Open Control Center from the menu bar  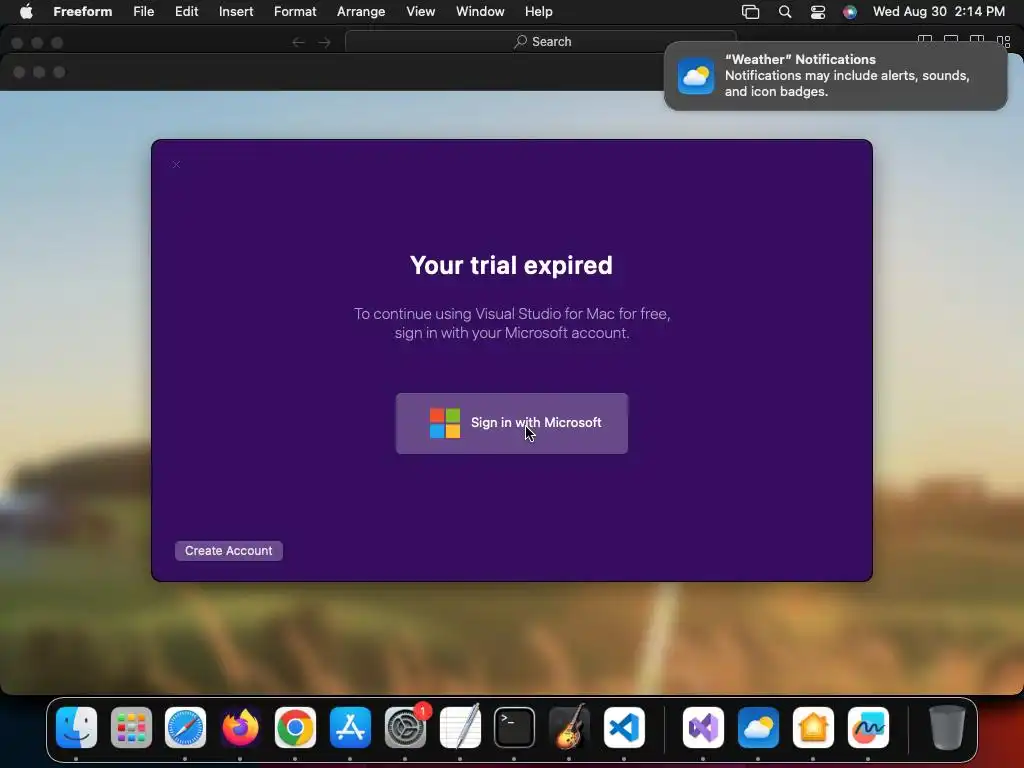818,12
